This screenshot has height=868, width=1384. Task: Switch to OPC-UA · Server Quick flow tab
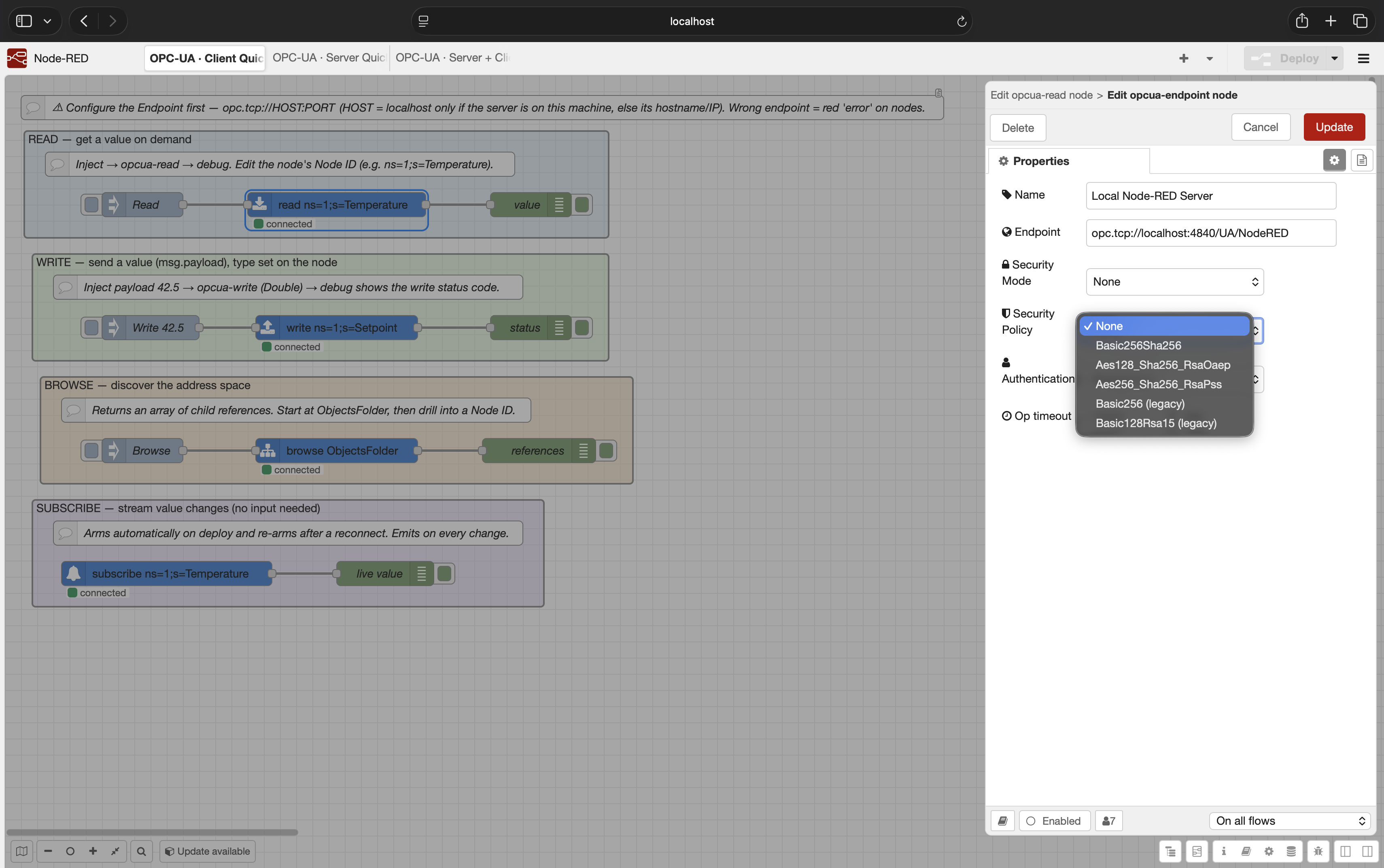(328, 58)
